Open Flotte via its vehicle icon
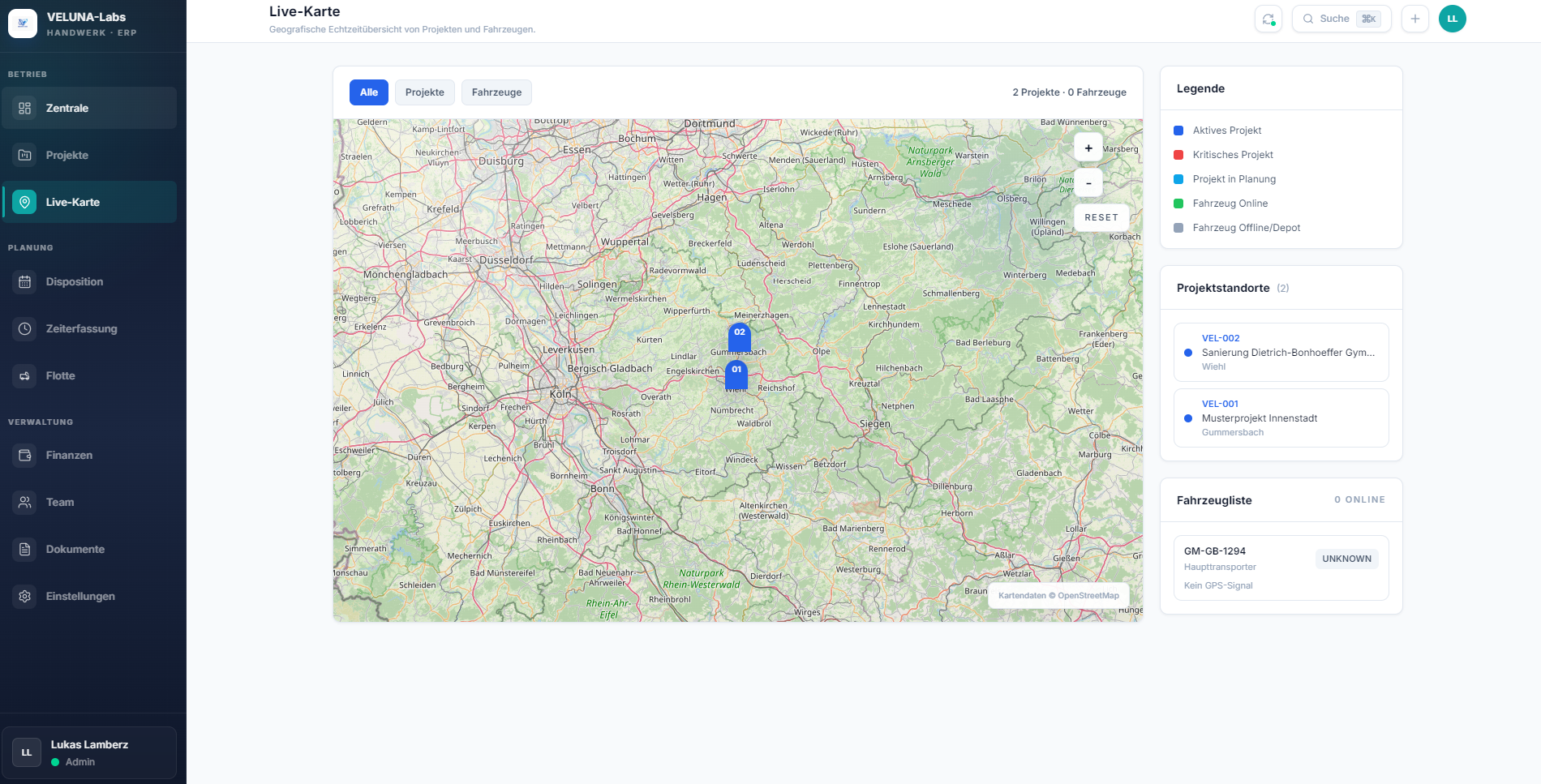Screen dimensions: 1541x784 (25, 376)
